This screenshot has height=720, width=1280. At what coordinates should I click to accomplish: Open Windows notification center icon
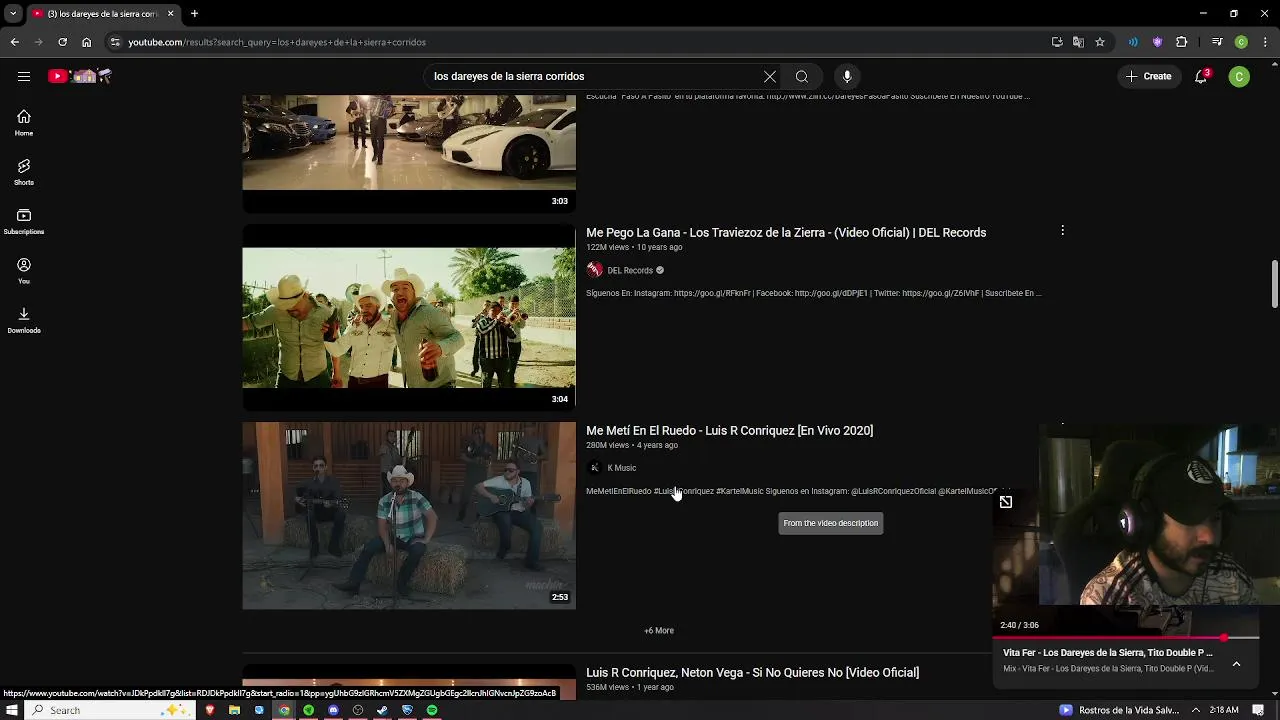coord(1259,710)
